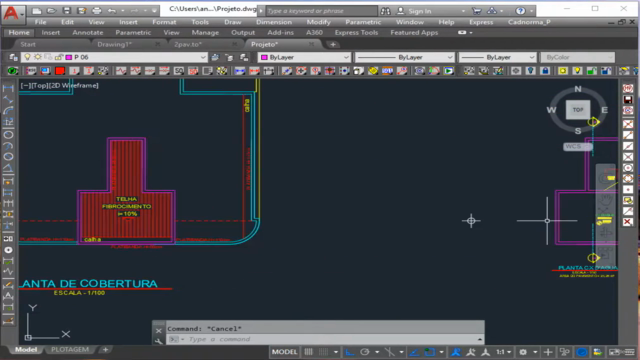
Task: Toggle the layer on/off lightbulb in layer dropdown
Action: 27,58
